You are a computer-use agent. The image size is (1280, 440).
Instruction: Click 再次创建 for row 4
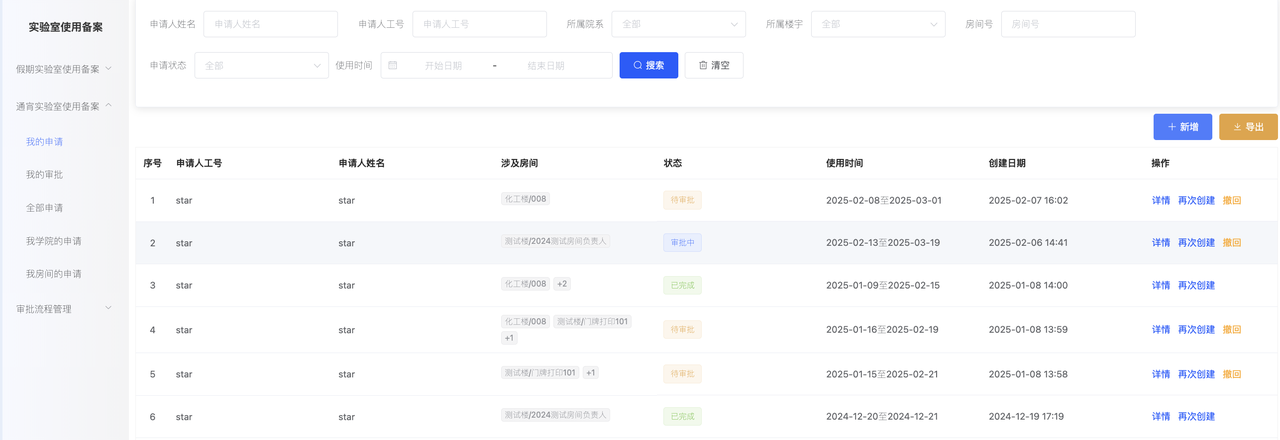(1196, 329)
